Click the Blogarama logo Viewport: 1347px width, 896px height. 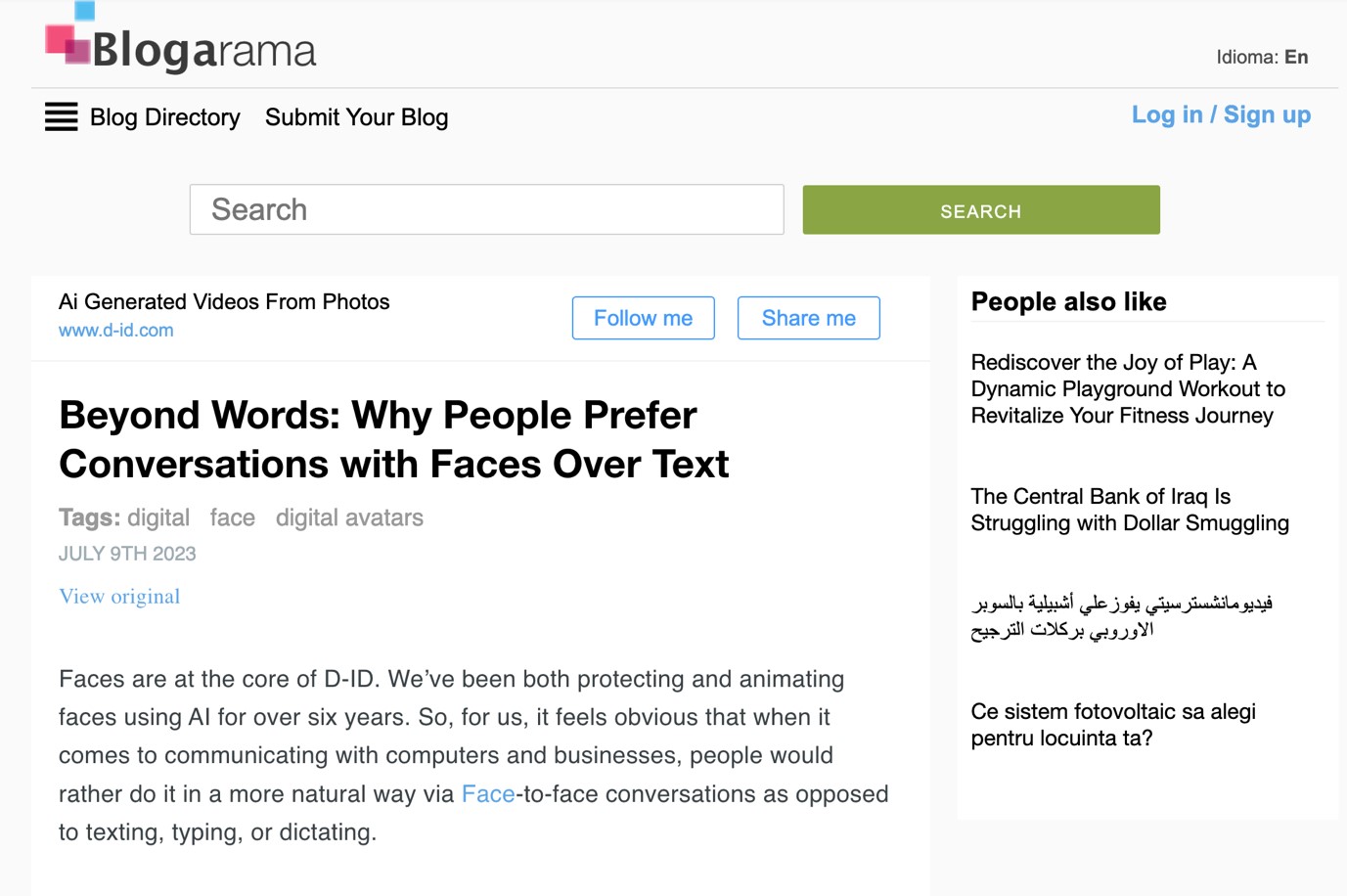(181, 39)
